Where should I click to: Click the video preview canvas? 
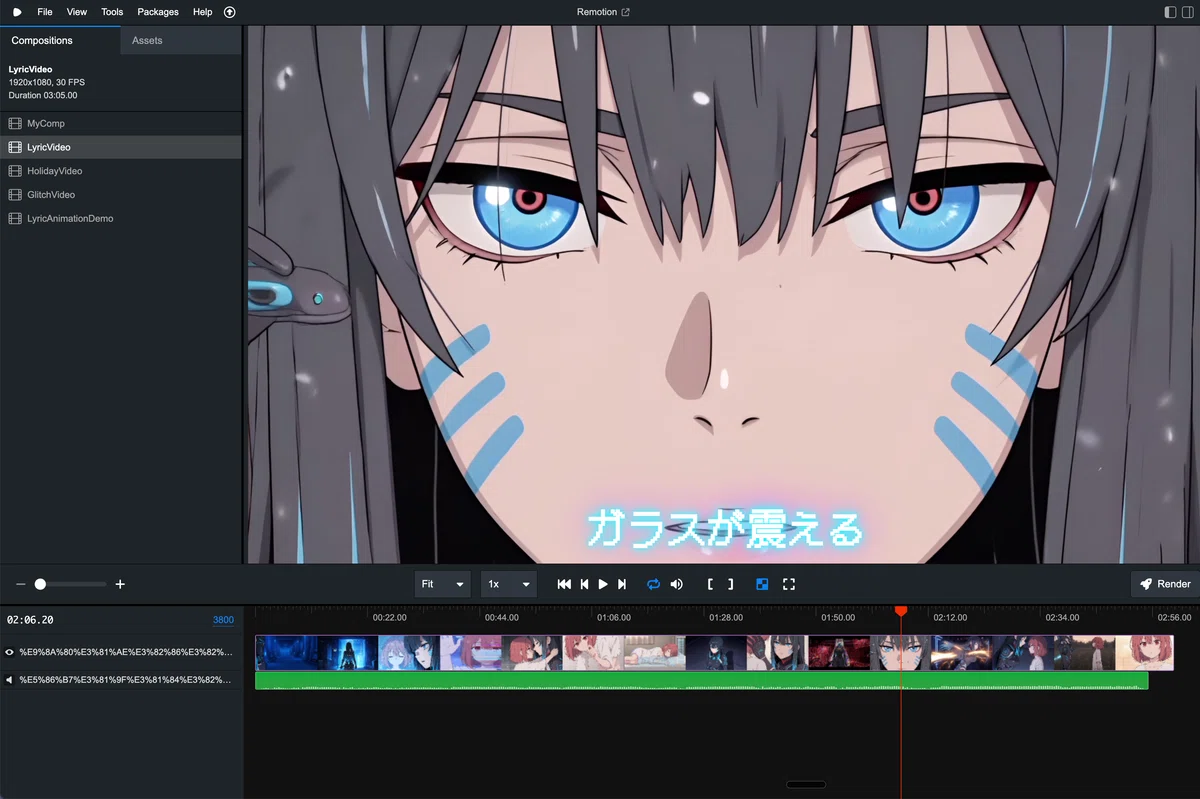tap(723, 295)
